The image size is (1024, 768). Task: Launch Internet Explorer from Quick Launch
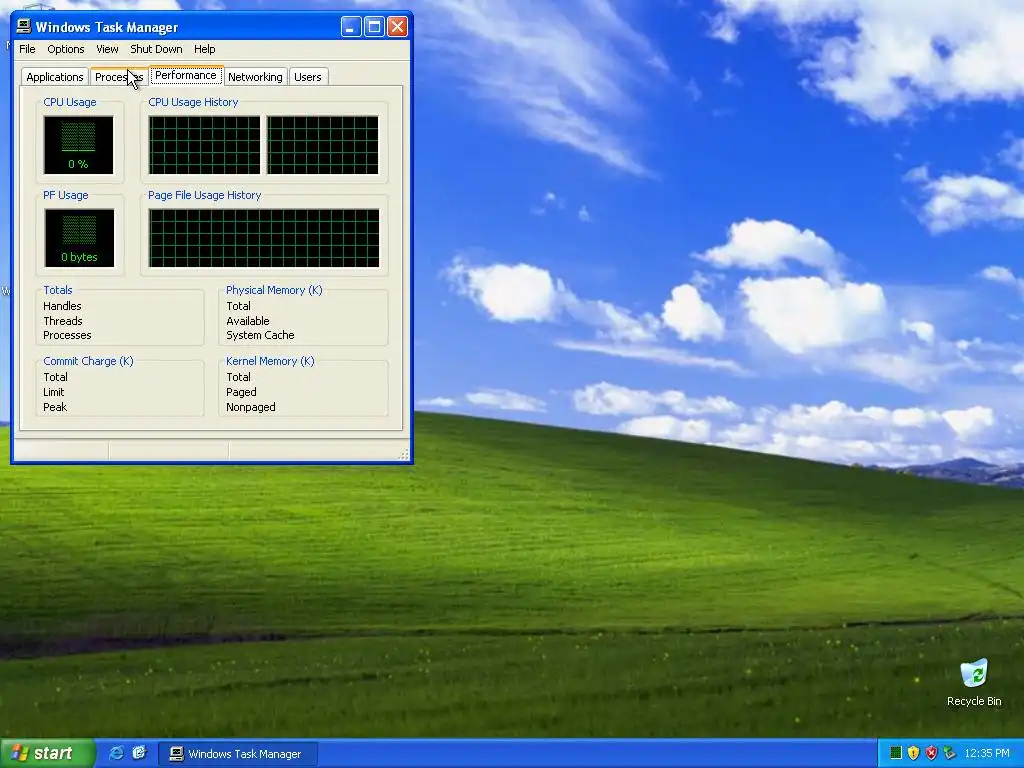coord(116,753)
